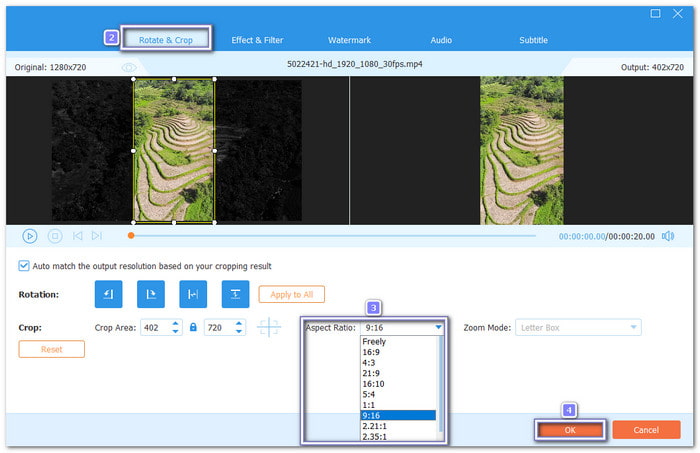Uncheck auto match output resolution
This screenshot has width=700, height=453.
(24, 266)
